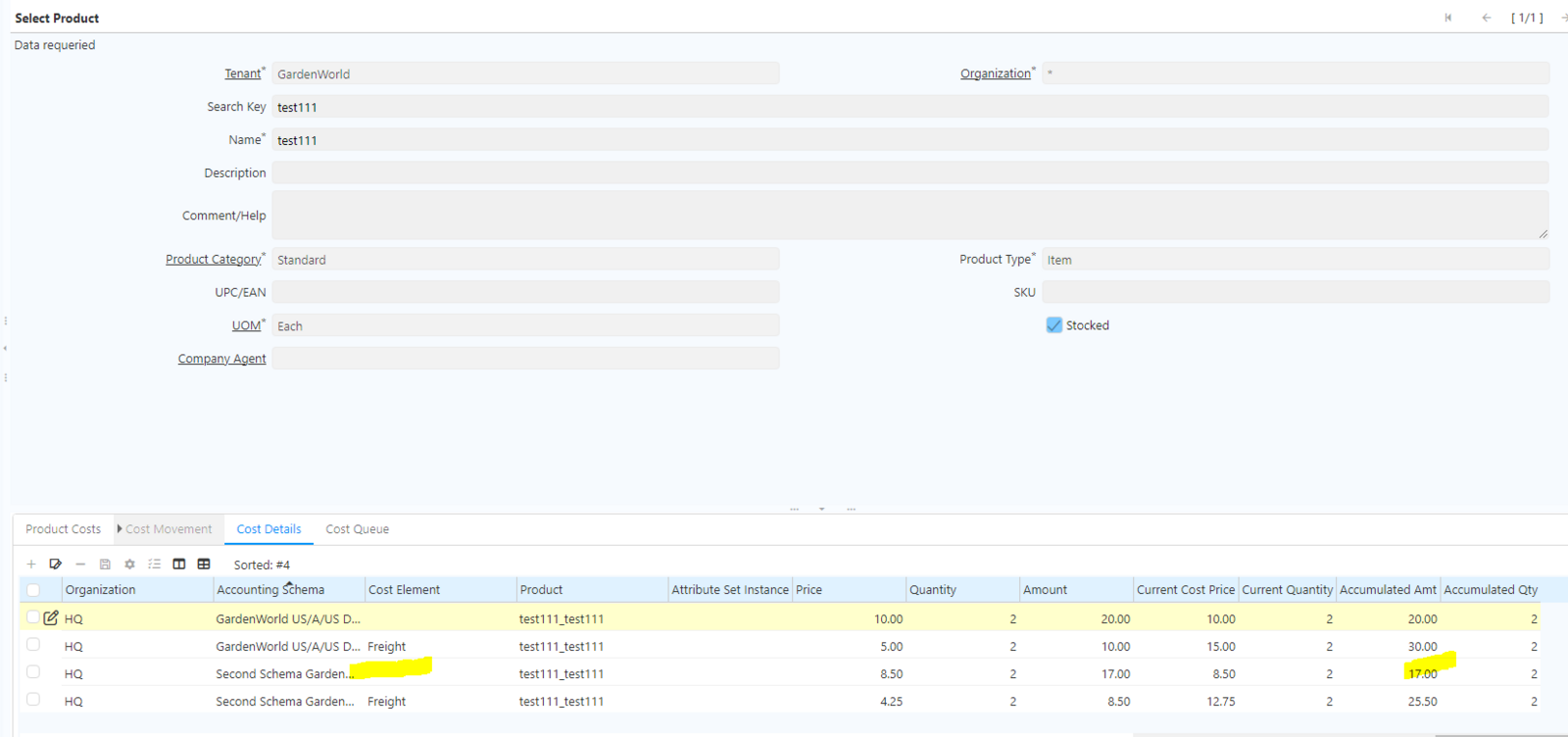Toggle the form view column layout icon
Viewport: 1568px width, 737px height.
(x=179, y=565)
